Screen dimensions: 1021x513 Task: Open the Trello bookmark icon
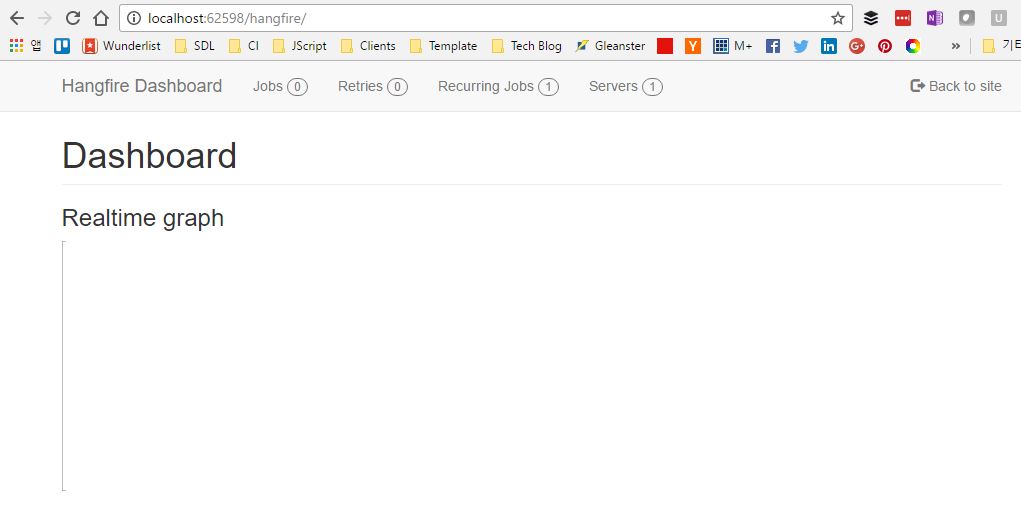tap(62, 46)
